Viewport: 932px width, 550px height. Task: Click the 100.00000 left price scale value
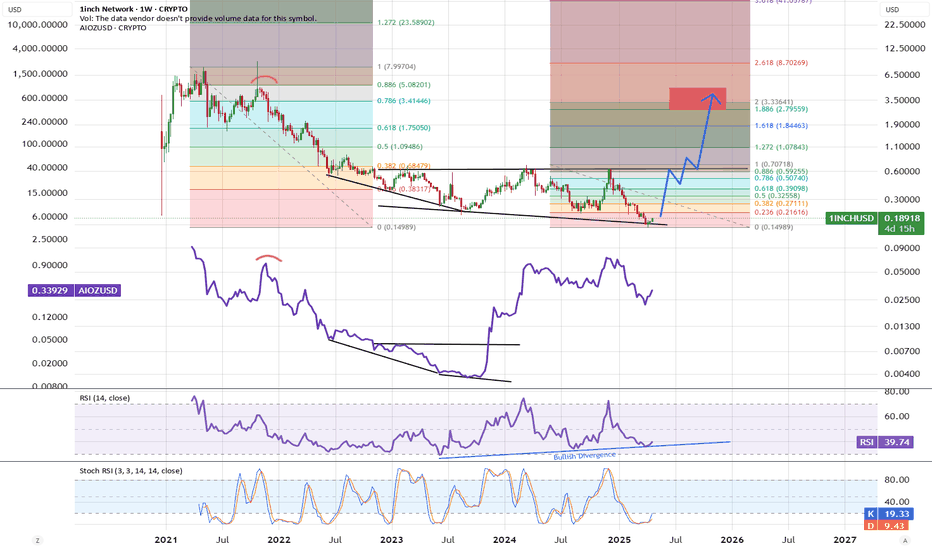pyautogui.click(x=44, y=144)
